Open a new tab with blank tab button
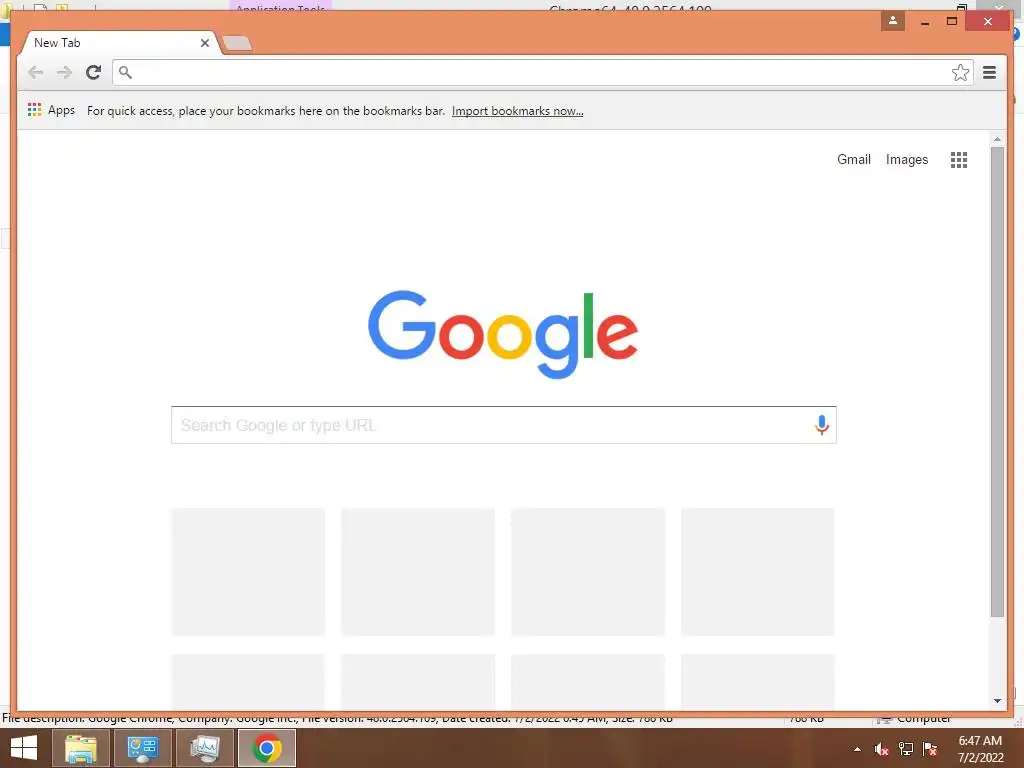1024x768 pixels. click(x=237, y=44)
